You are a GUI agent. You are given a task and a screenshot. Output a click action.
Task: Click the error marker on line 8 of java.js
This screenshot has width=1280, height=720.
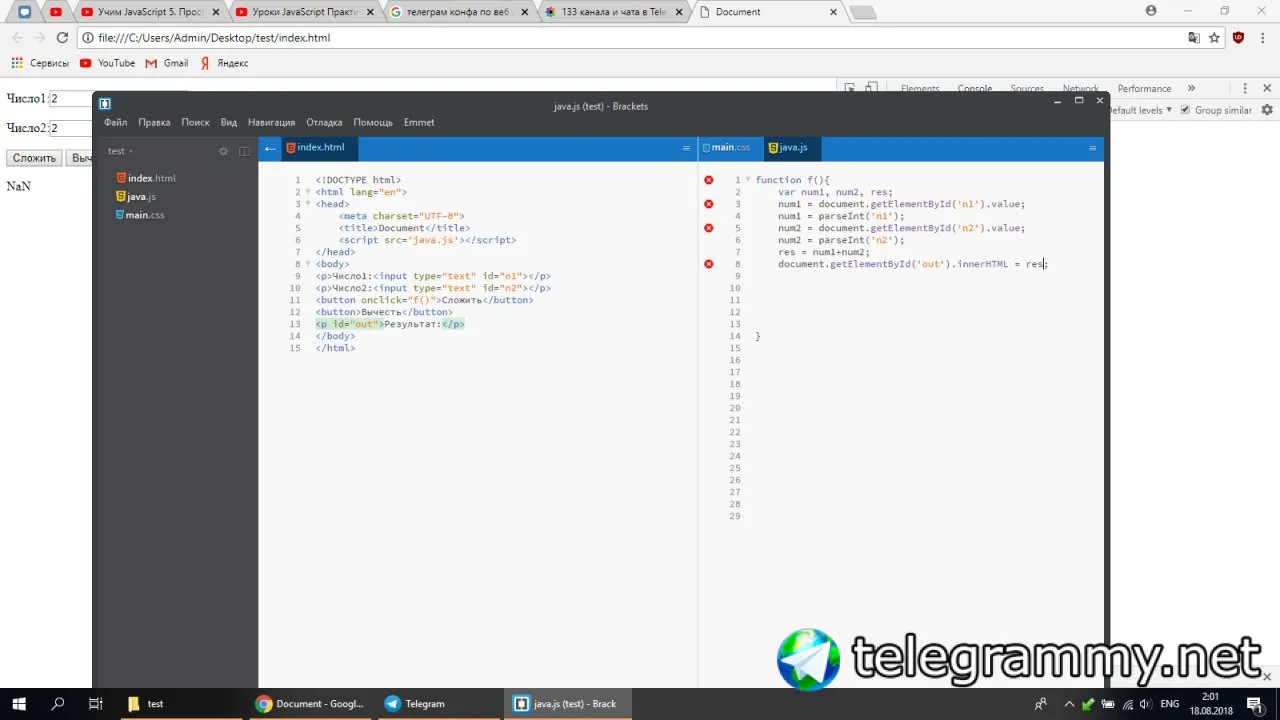click(709, 264)
